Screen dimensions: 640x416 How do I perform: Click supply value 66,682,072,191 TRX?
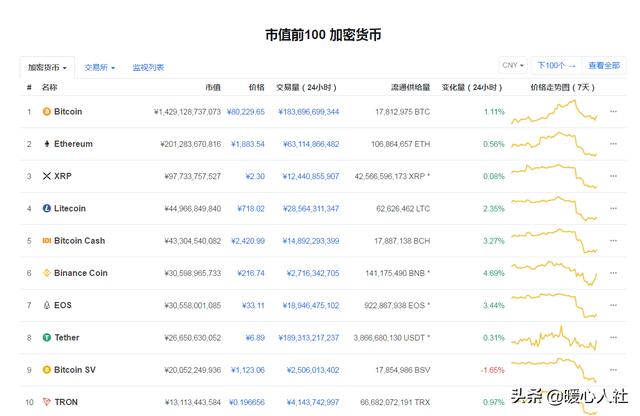point(395,402)
